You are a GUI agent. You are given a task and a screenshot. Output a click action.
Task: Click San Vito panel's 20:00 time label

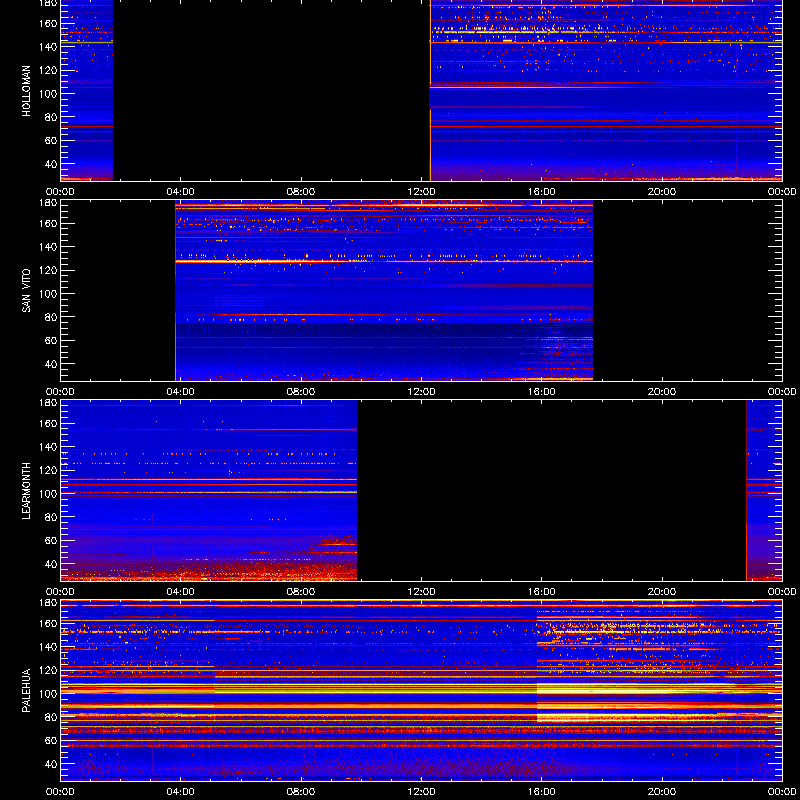pos(662,392)
